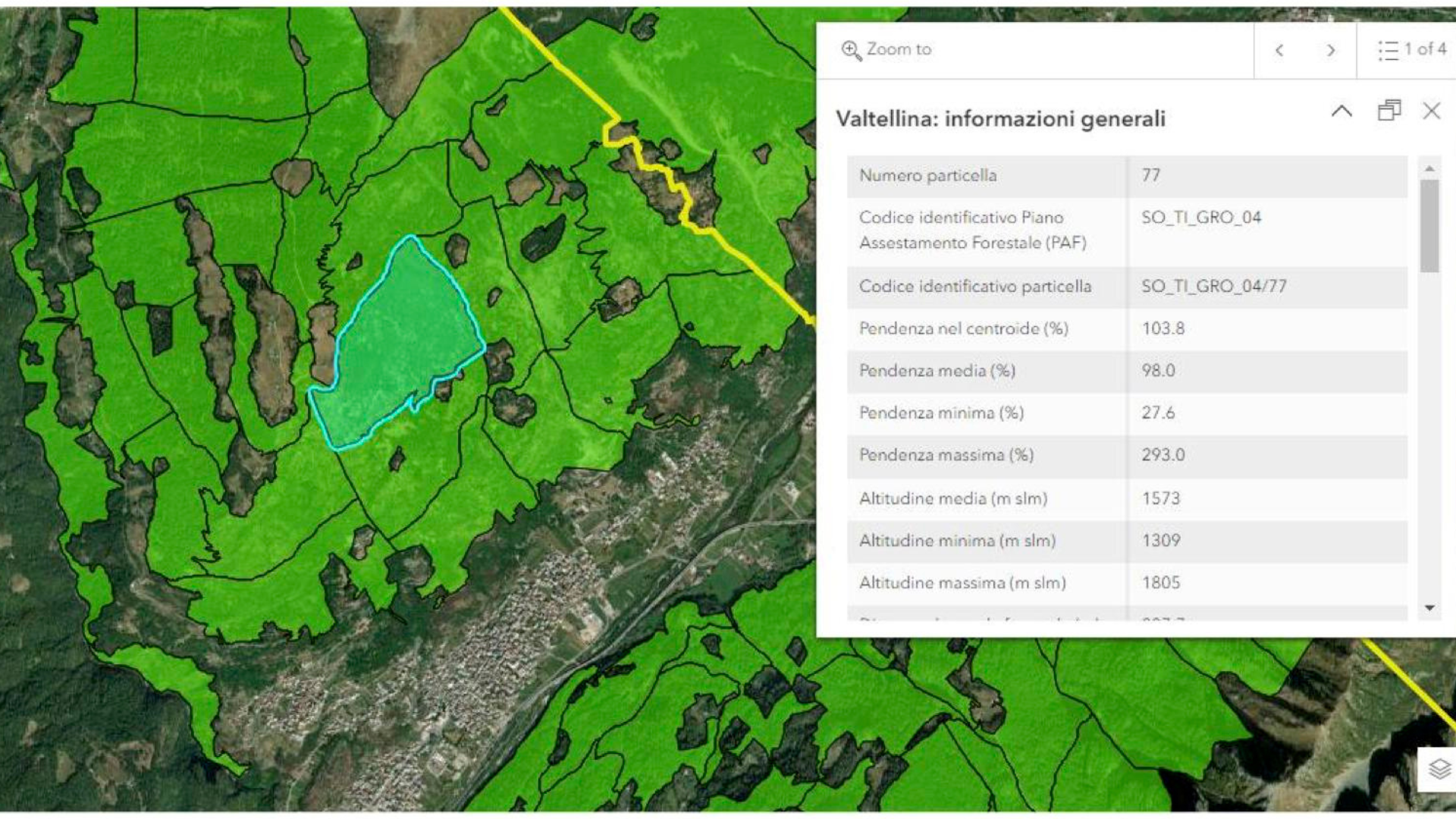
Task: Click the Altitudine massima value 1805
Action: pyautogui.click(x=1161, y=583)
